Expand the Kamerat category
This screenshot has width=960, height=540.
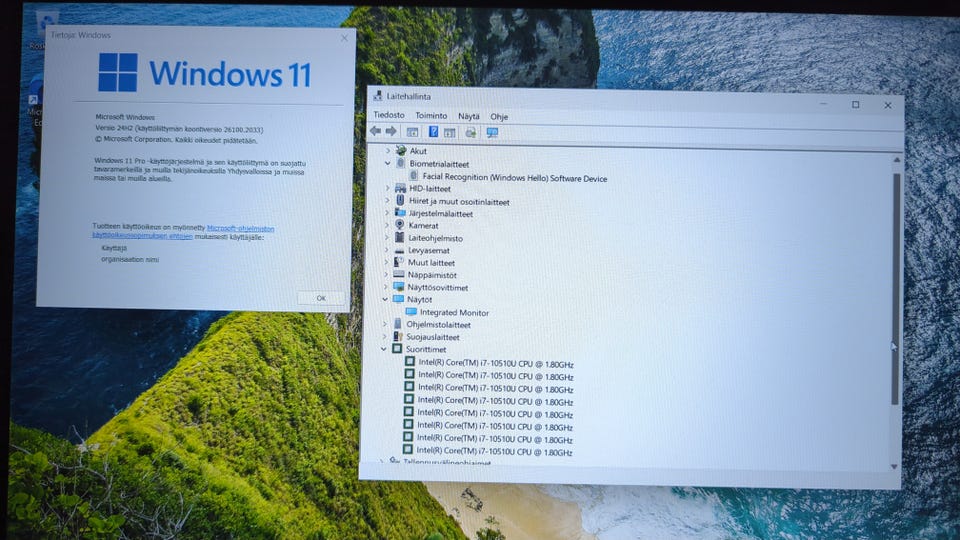(x=386, y=225)
